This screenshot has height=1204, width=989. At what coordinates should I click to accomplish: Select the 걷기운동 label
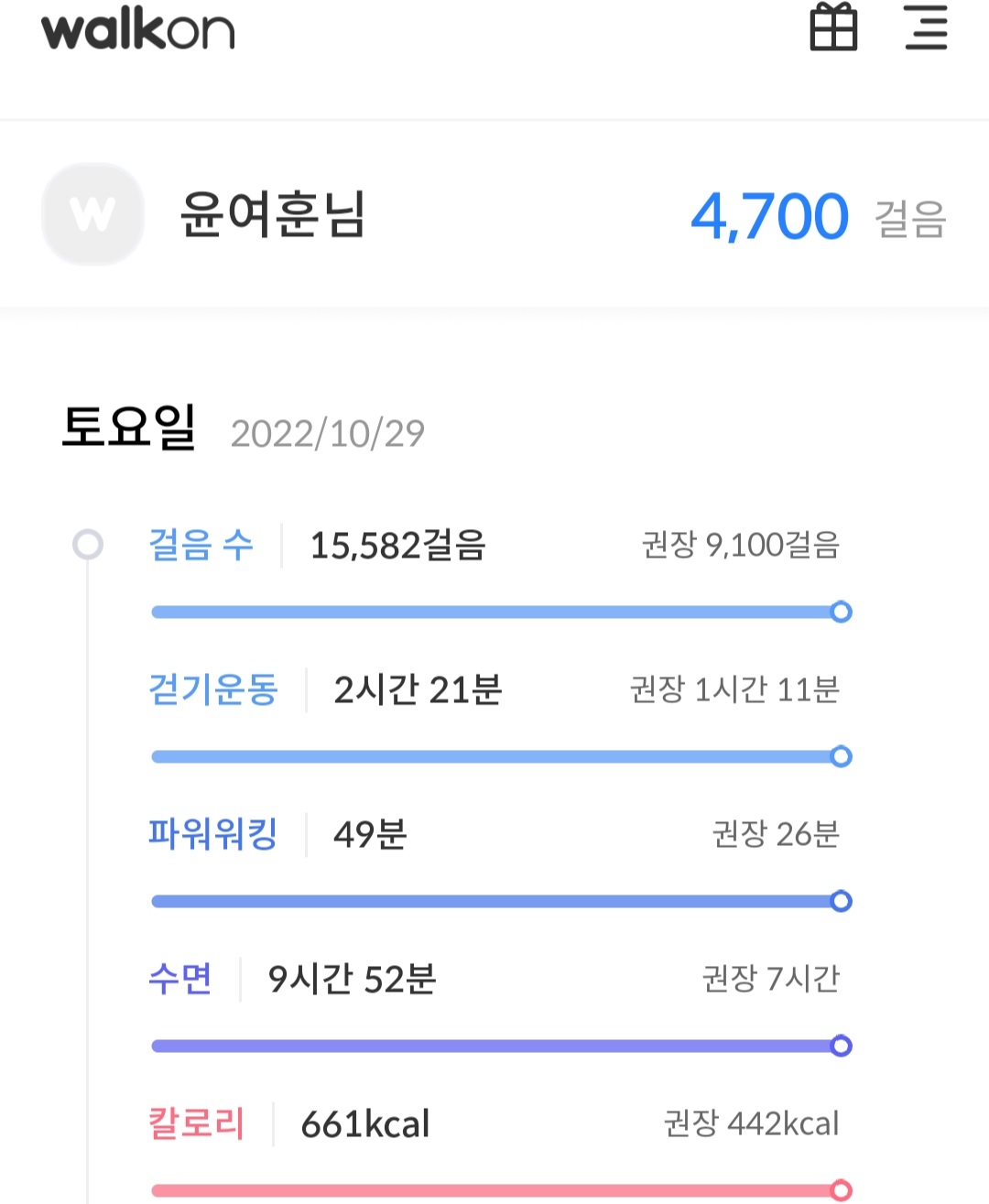212,689
